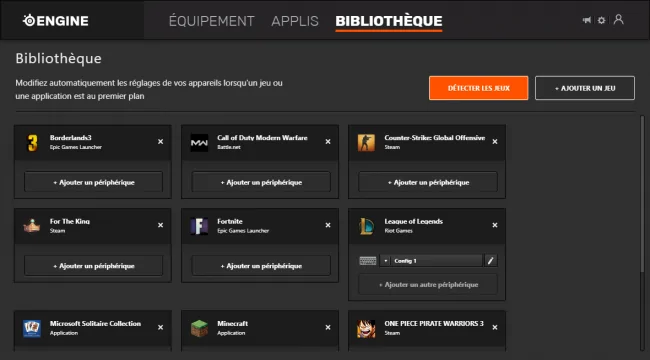Viewport: 650px width, 360px height.
Task: Remove Counter-Strike: Global Offensive from library
Action: [495, 142]
